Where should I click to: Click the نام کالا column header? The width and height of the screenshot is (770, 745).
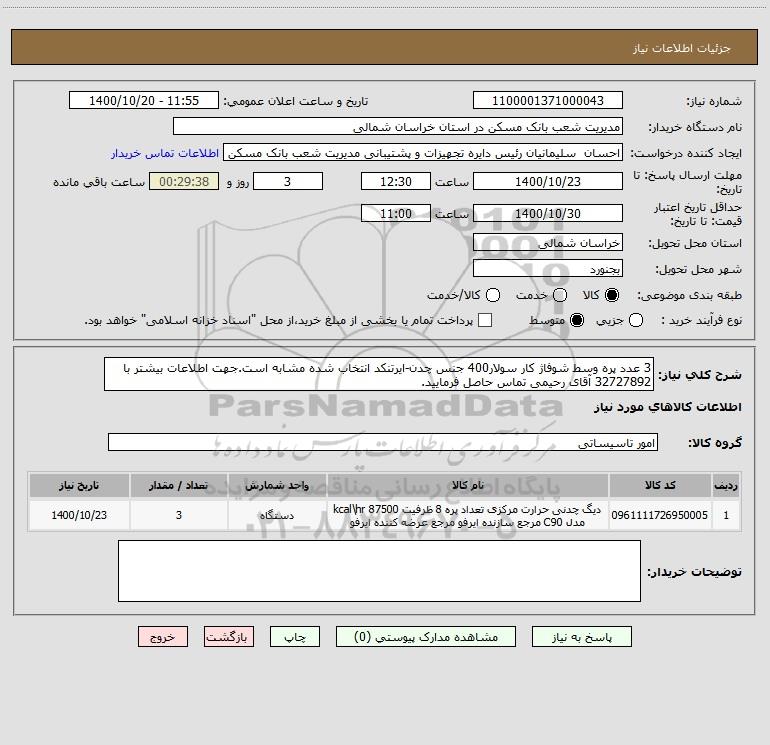[468, 485]
